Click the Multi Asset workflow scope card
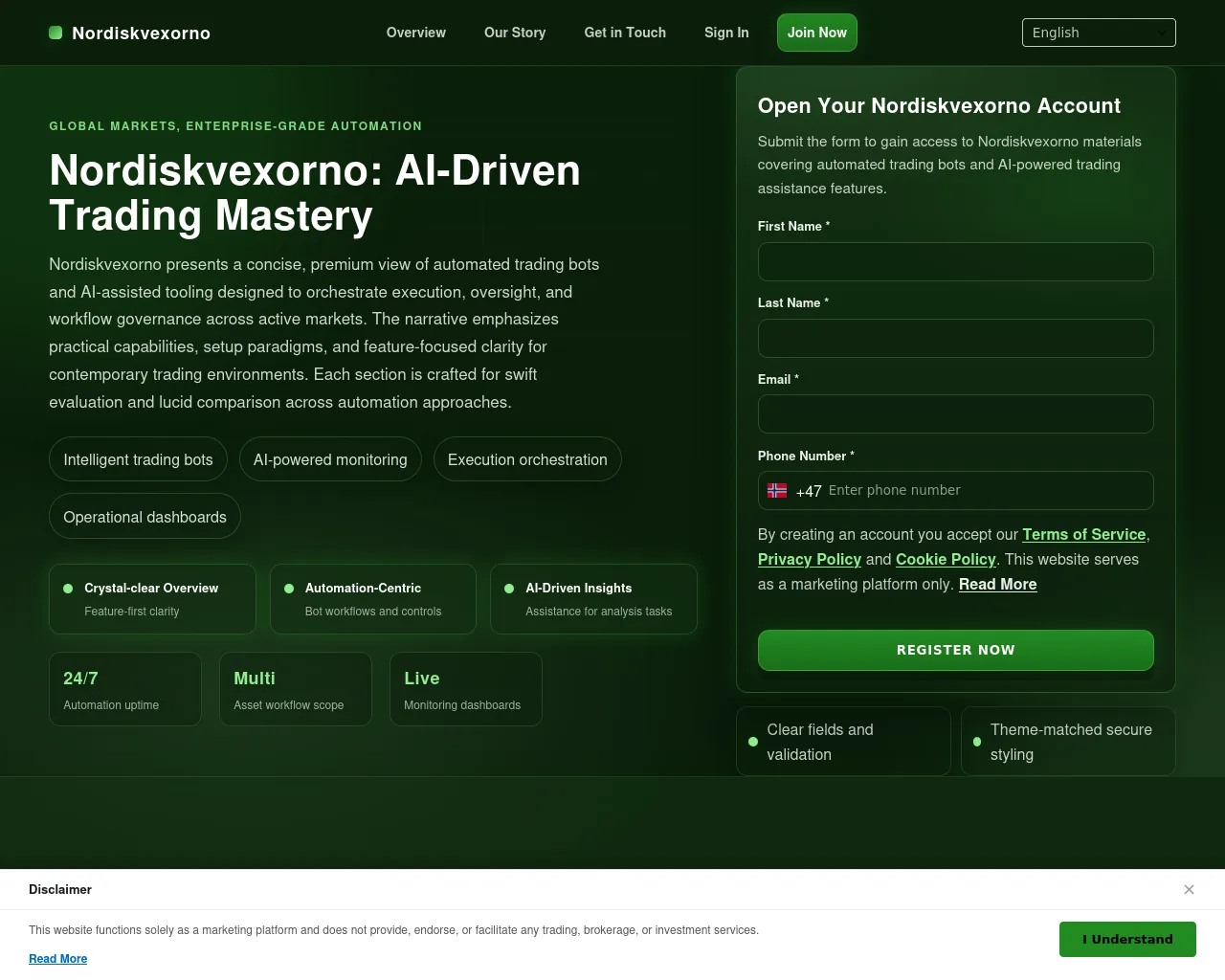The height and width of the screenshot is (980, 1225). 296,689
